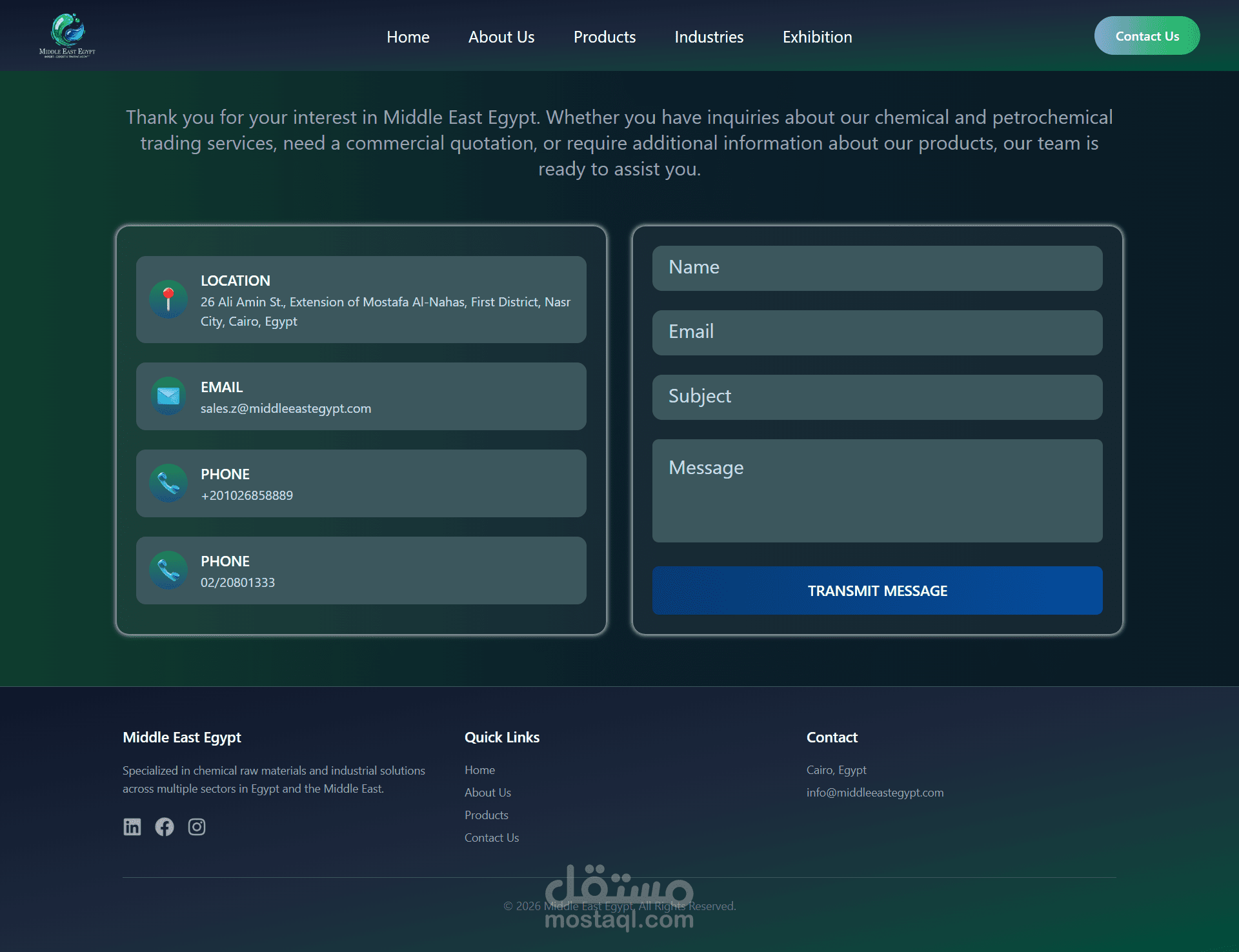Click the "Cairo, Egypt" footer text
Image resolution: width=1239 pixels, height=952 pixels.
pos(836,769)
